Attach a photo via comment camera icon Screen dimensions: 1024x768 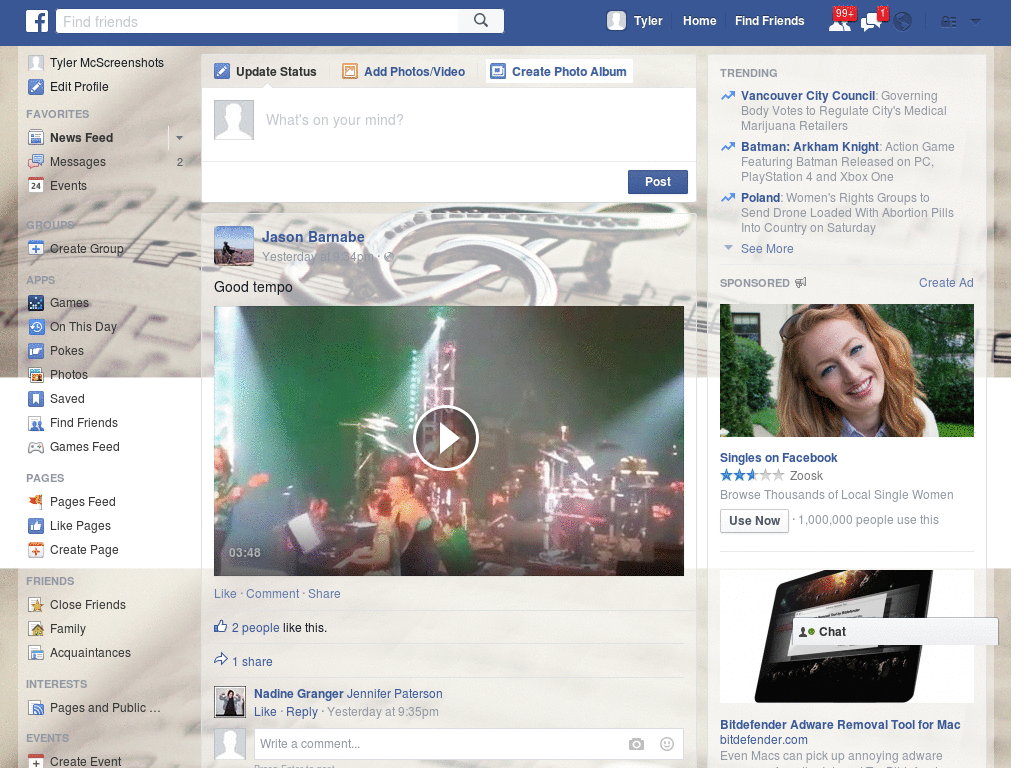click(636, 744)
